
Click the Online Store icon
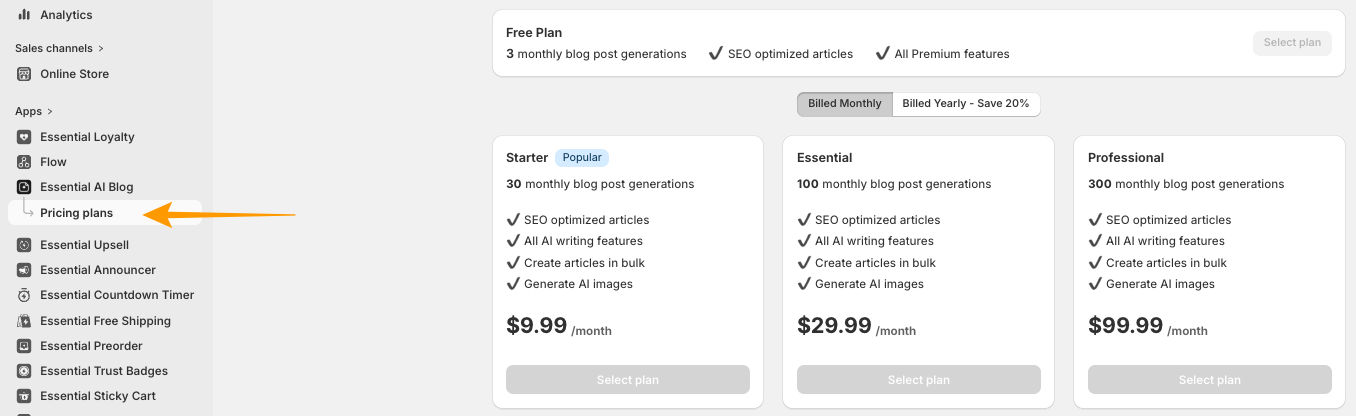[24, 74]
